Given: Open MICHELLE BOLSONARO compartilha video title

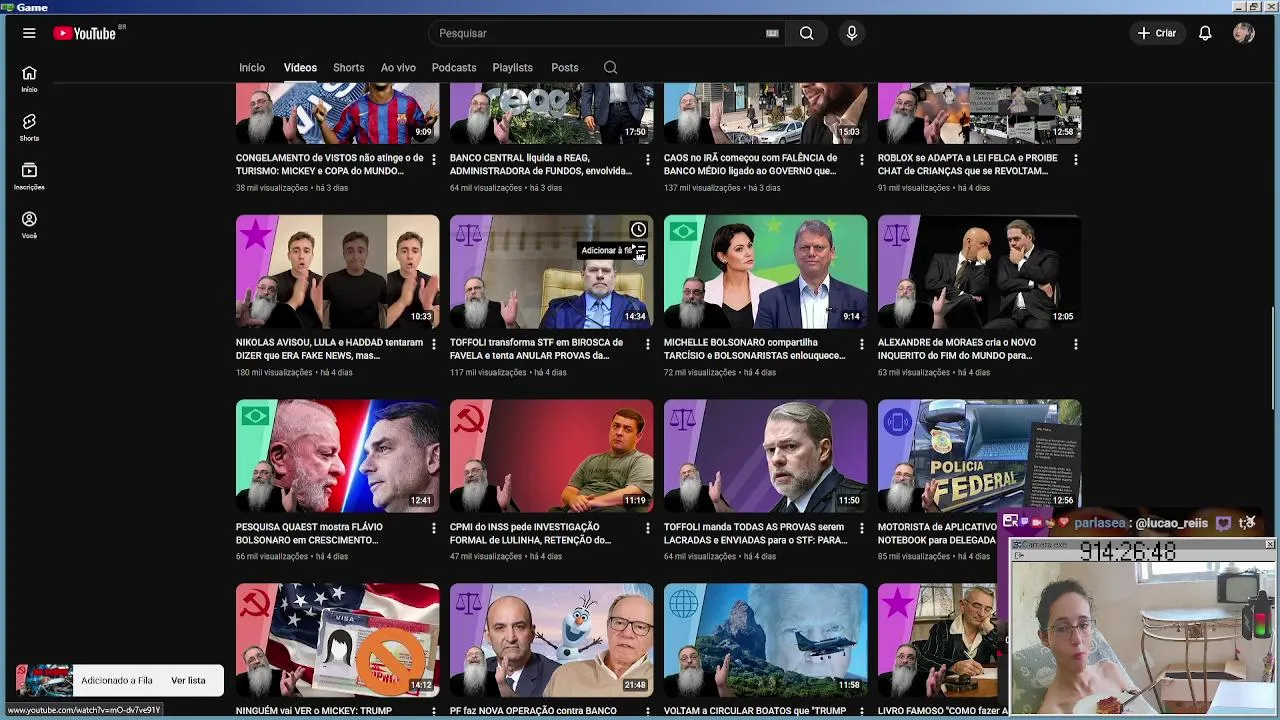Looking at the screenshot, I should (755, 349).
